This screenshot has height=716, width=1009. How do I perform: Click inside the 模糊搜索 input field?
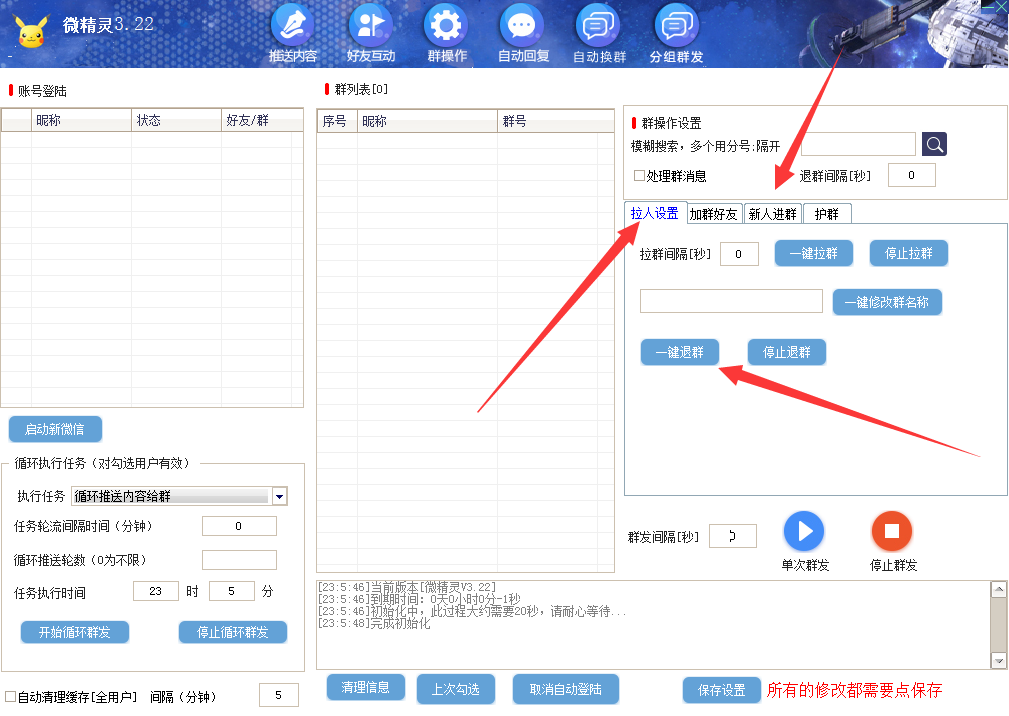(858, 144)
